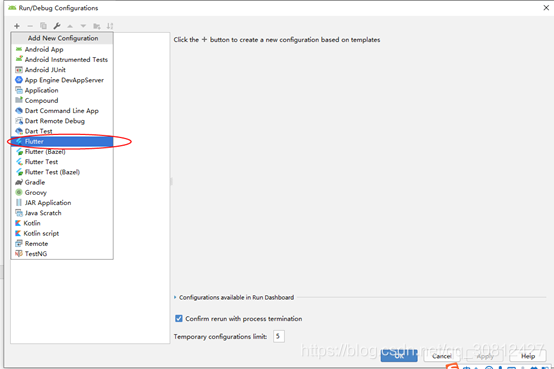Image resolution: width=554 pixels, height=369 pixels.
Task: Click the Move into folder icon
Action: pos(96,26)
